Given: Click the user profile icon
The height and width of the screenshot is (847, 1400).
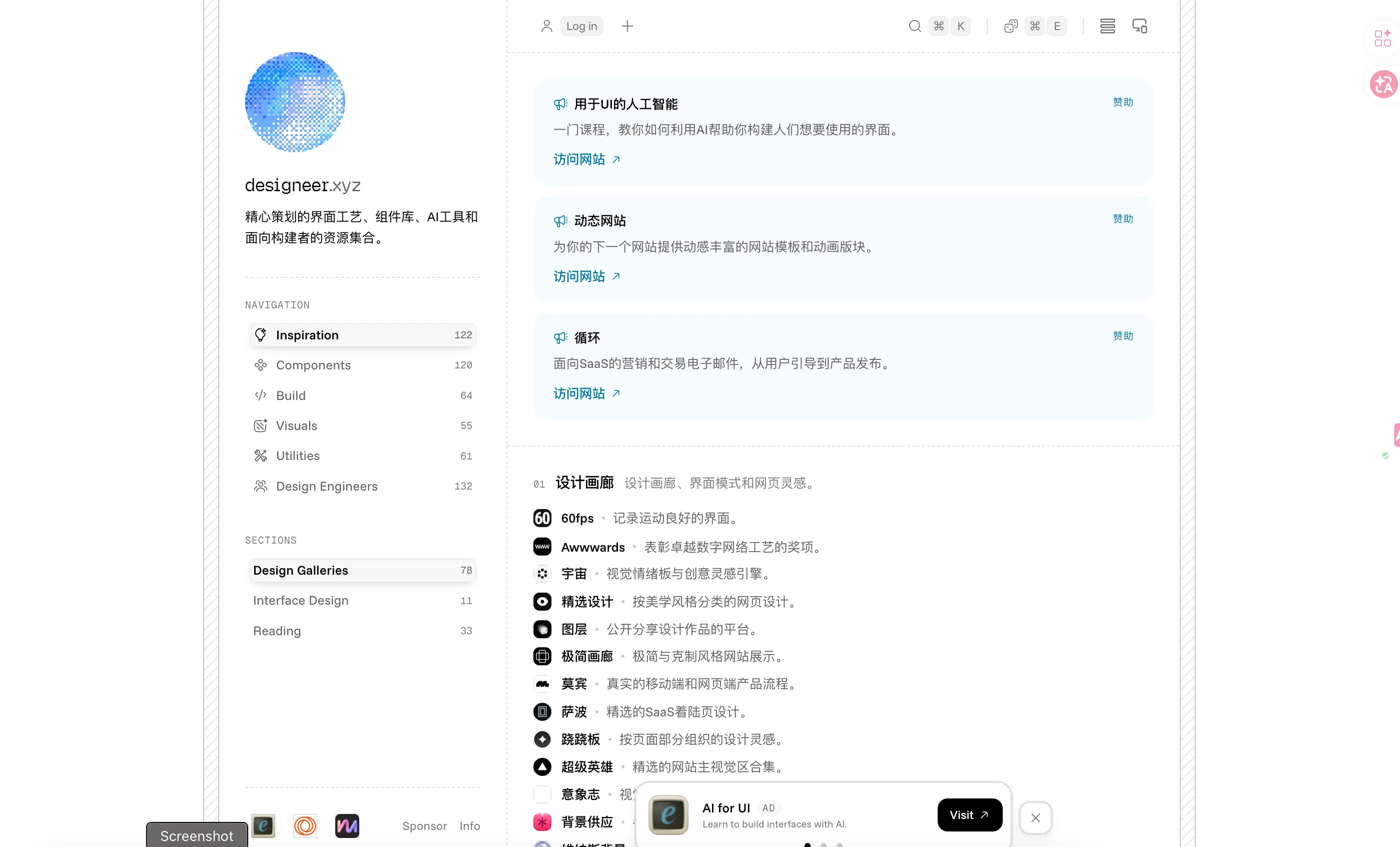Looking at the screenshot, I should (x=546, y=26).
